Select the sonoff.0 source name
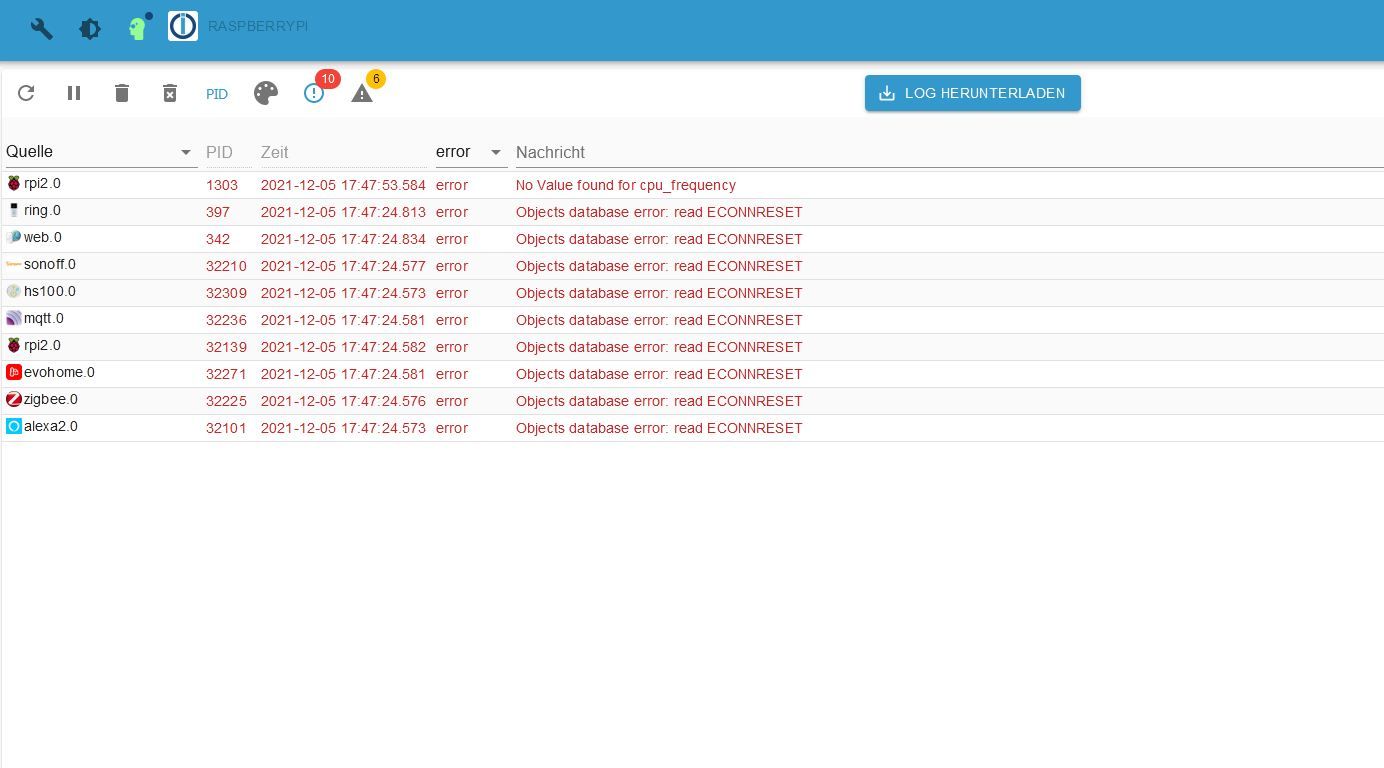Screen dimensions: 1384x768 tap(50, 265)
